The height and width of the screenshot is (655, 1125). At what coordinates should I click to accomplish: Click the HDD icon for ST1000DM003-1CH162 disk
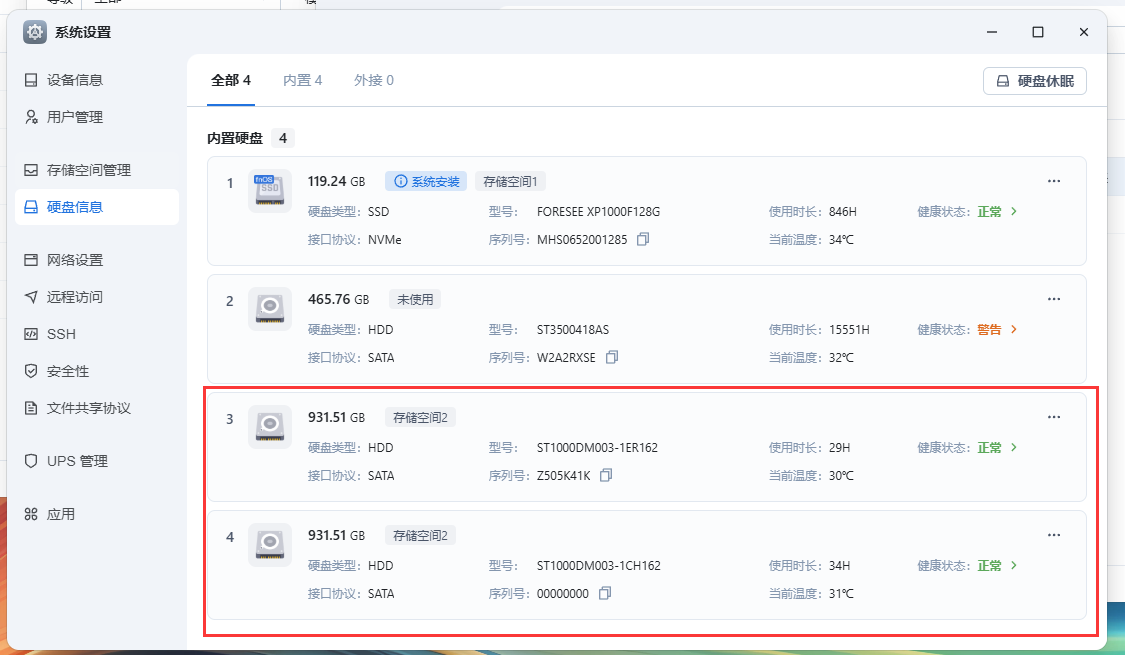pyautogui.click(x=270, y=545)
